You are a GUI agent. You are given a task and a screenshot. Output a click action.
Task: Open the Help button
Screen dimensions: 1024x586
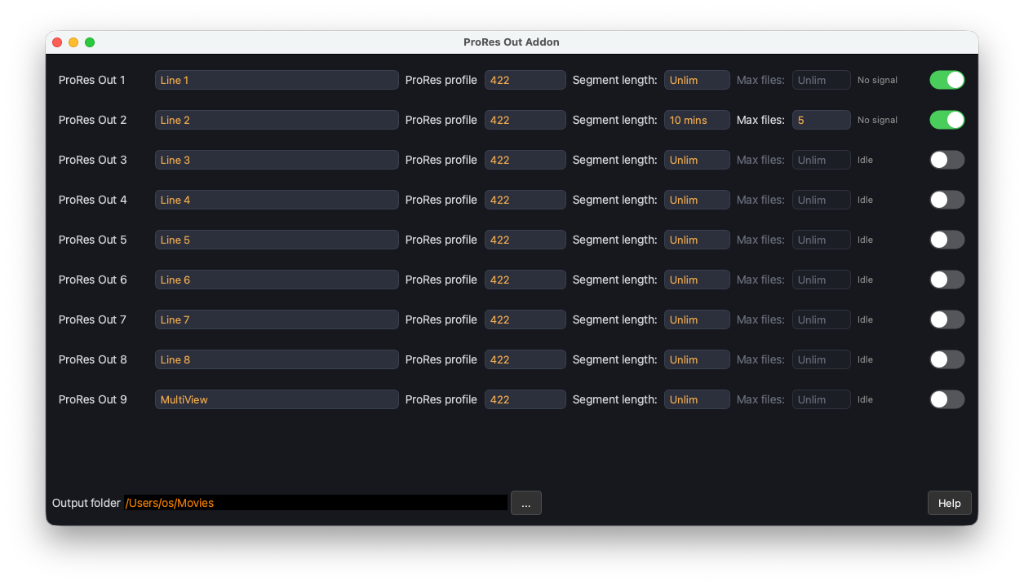(x=949, y=503)
